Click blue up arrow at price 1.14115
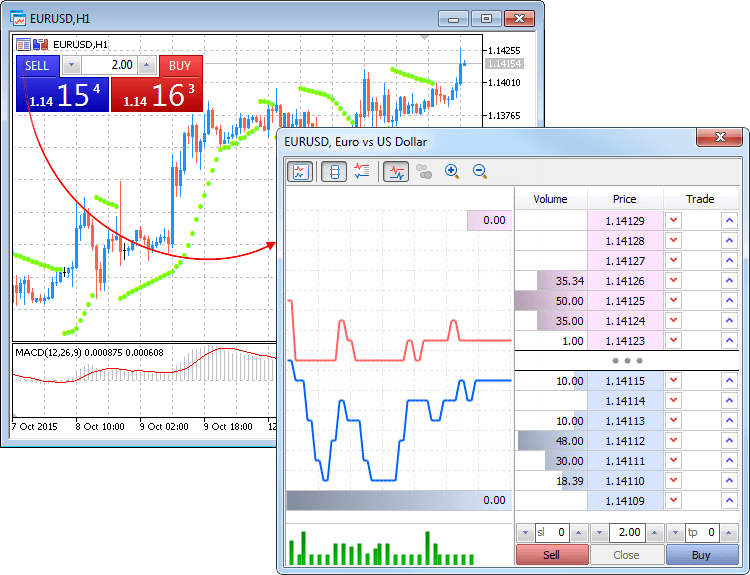 [x=729, y=381]
